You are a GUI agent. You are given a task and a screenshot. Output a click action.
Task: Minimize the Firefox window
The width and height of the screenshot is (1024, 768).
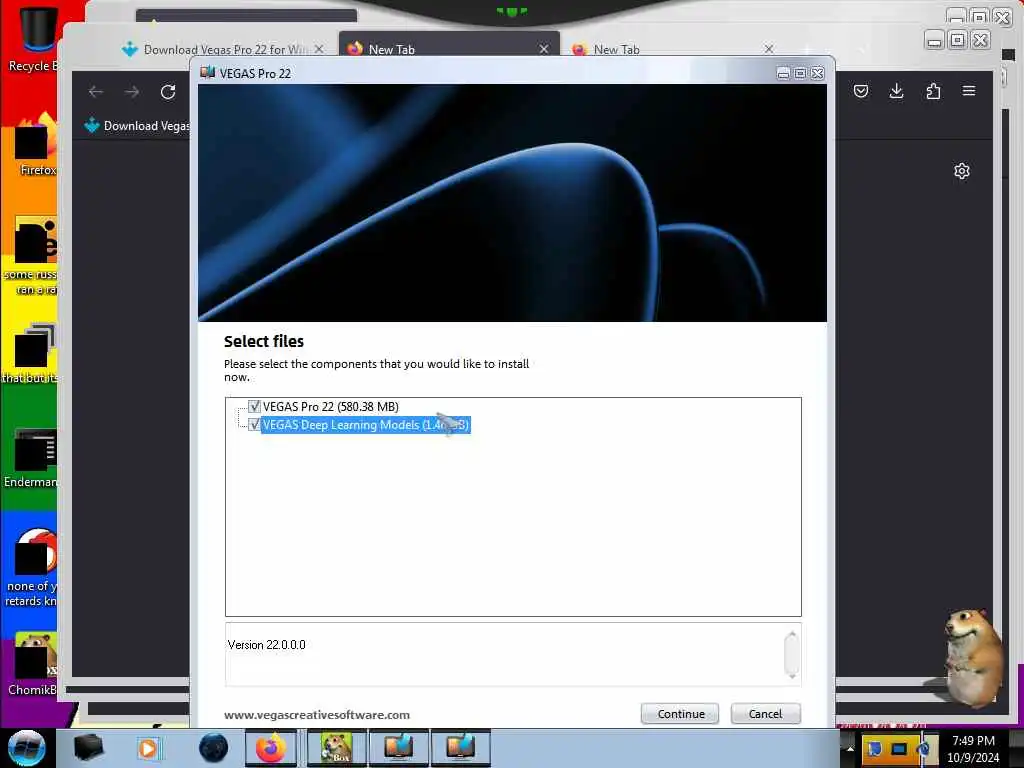pos(935,40)
